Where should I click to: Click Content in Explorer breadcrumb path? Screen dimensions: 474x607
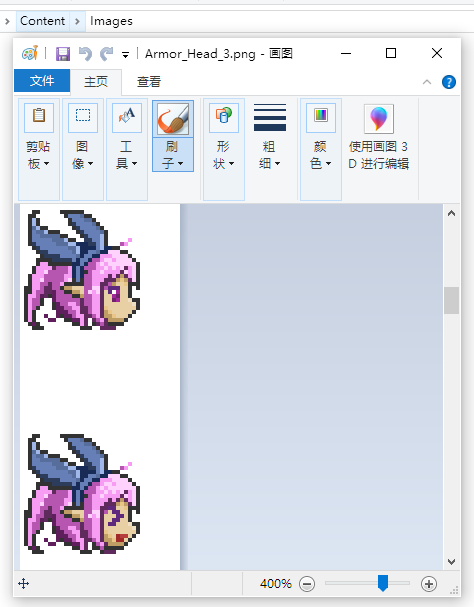(43, 21)
